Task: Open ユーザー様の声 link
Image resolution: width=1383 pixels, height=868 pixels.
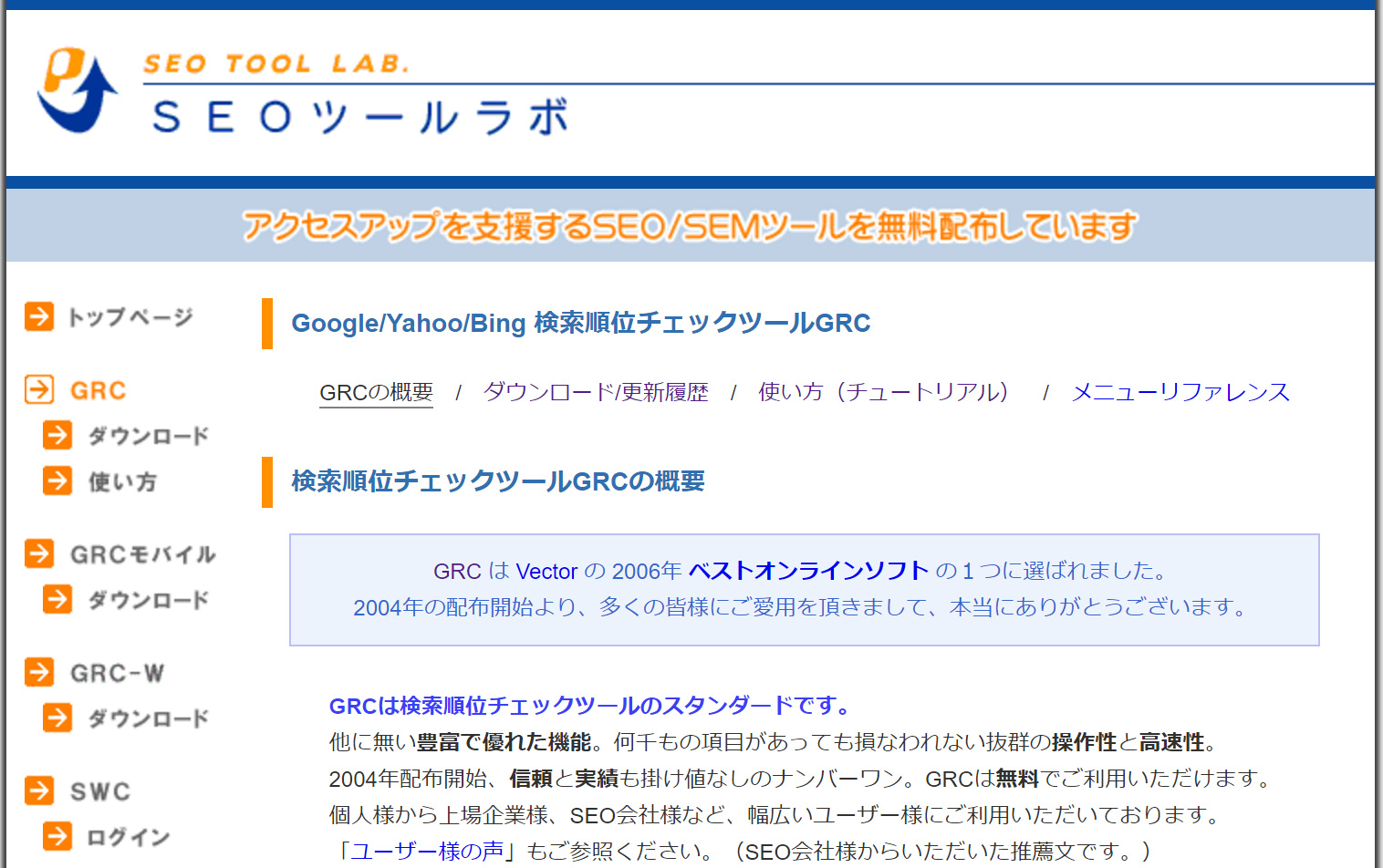Action: (427, 851)
